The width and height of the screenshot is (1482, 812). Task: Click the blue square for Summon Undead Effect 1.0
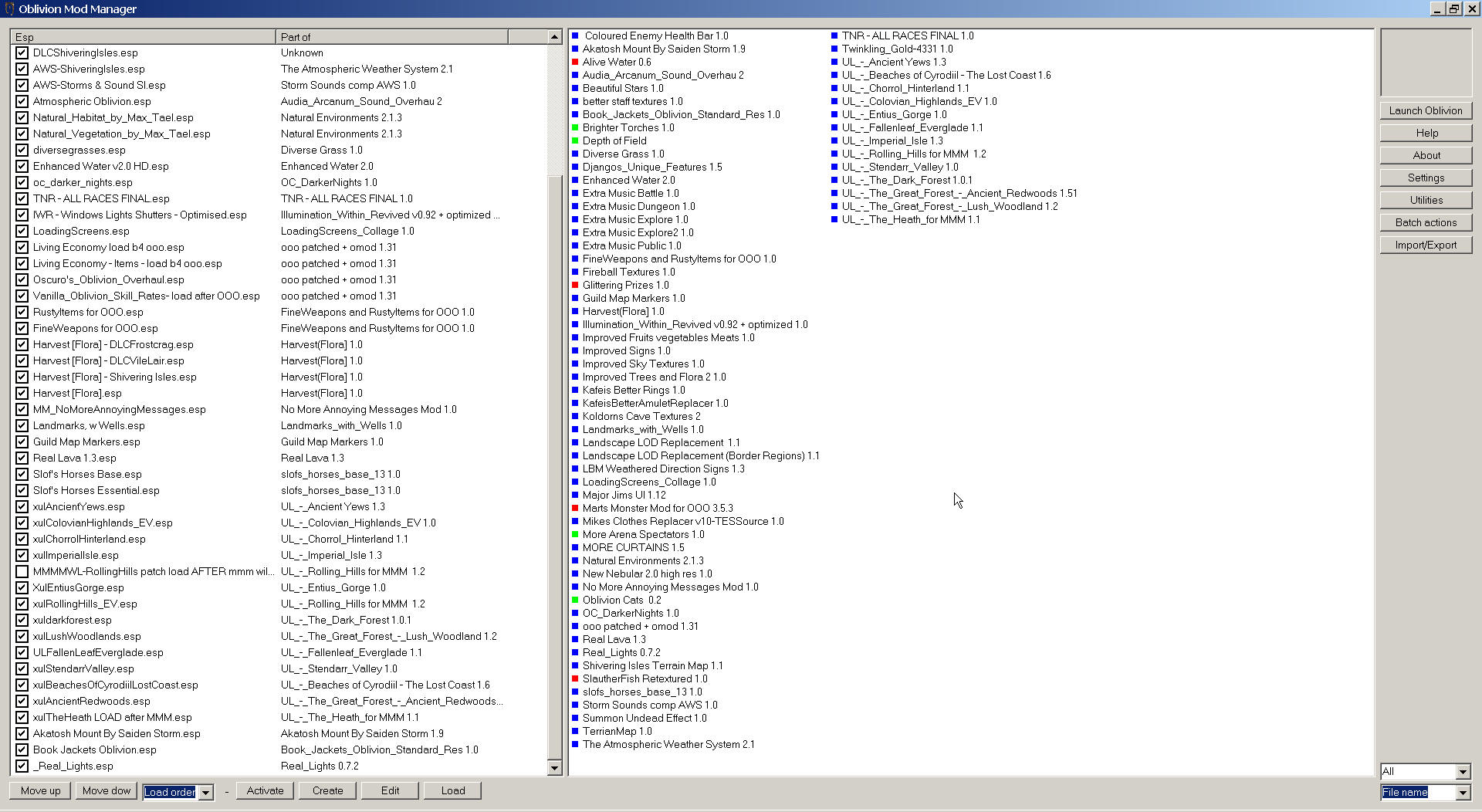[575, 718]
